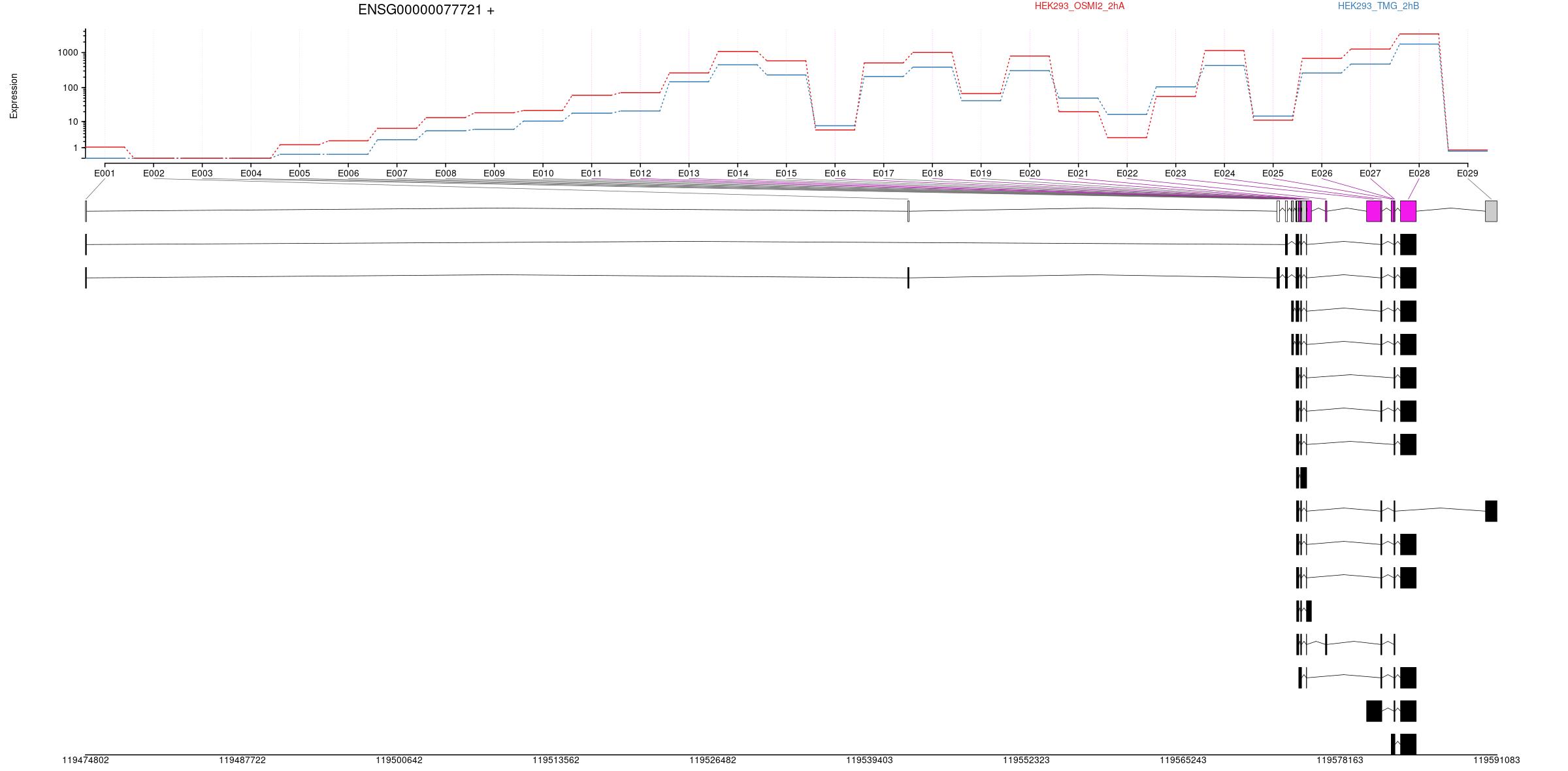This screenshot has height=771, width=1568.
Task: Click y-axis tick value 1000
Action: tap(68, 53)
